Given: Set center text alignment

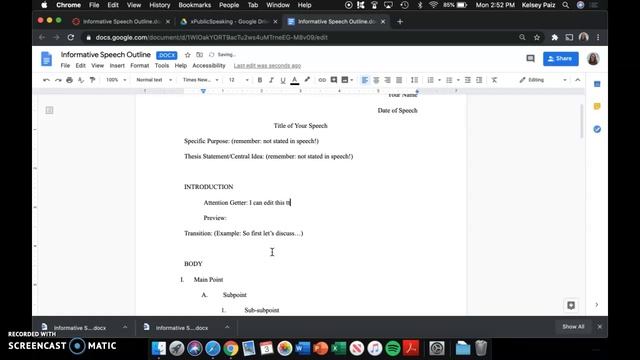Looking at the screenshot, I should tap(376, 80).
